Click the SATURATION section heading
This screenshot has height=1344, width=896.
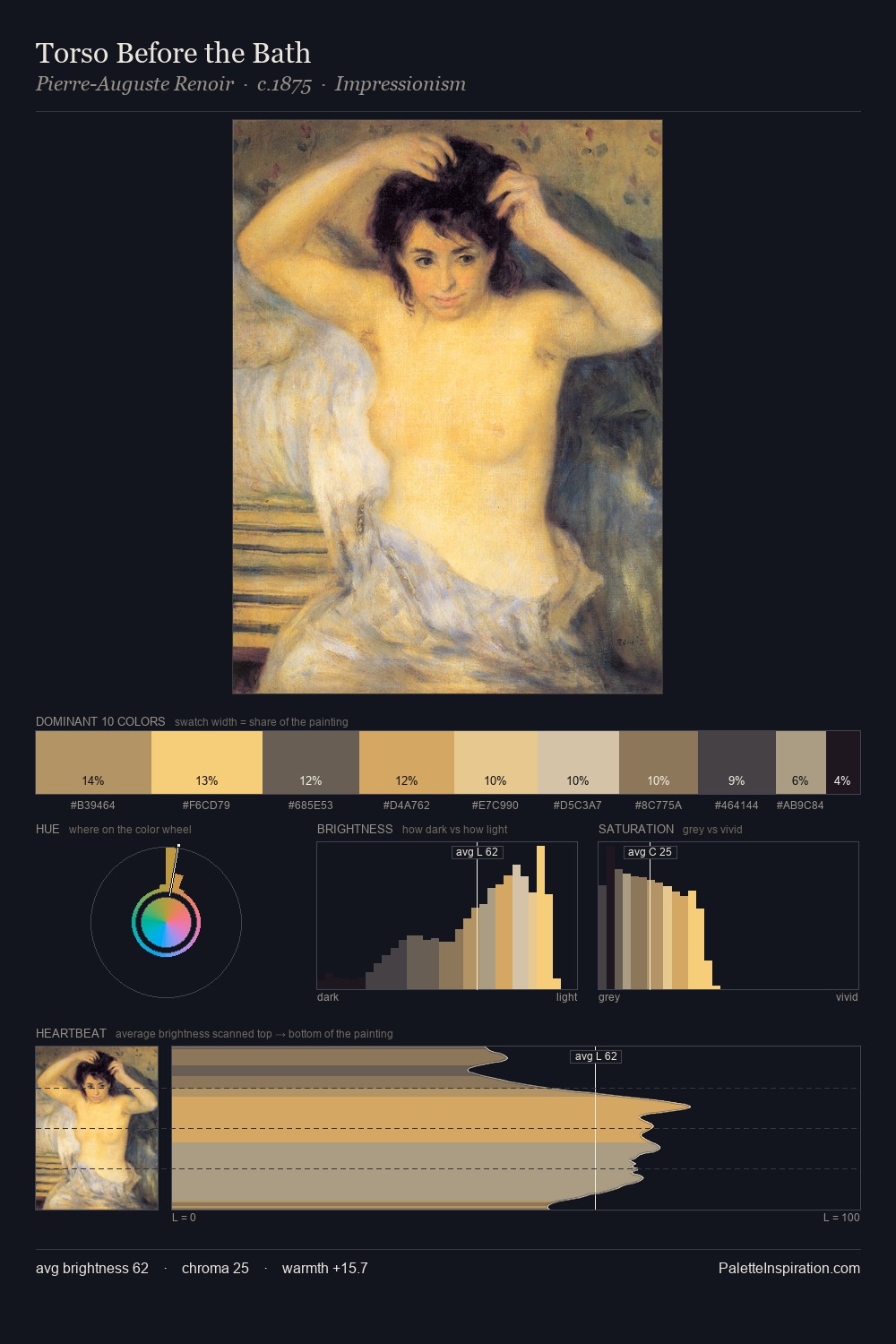tap(636, 829)
